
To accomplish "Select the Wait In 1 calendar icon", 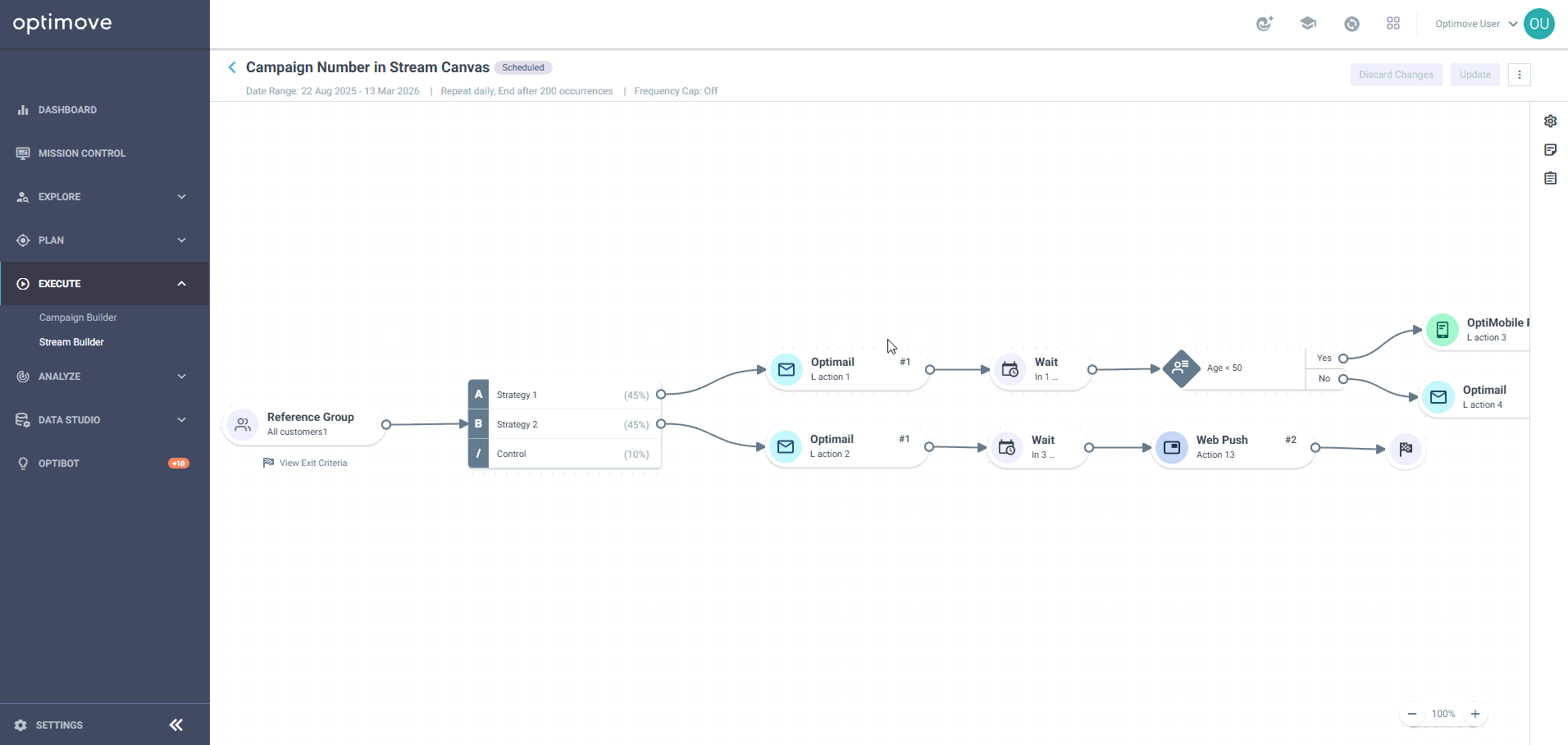I will click(1010, 369).
